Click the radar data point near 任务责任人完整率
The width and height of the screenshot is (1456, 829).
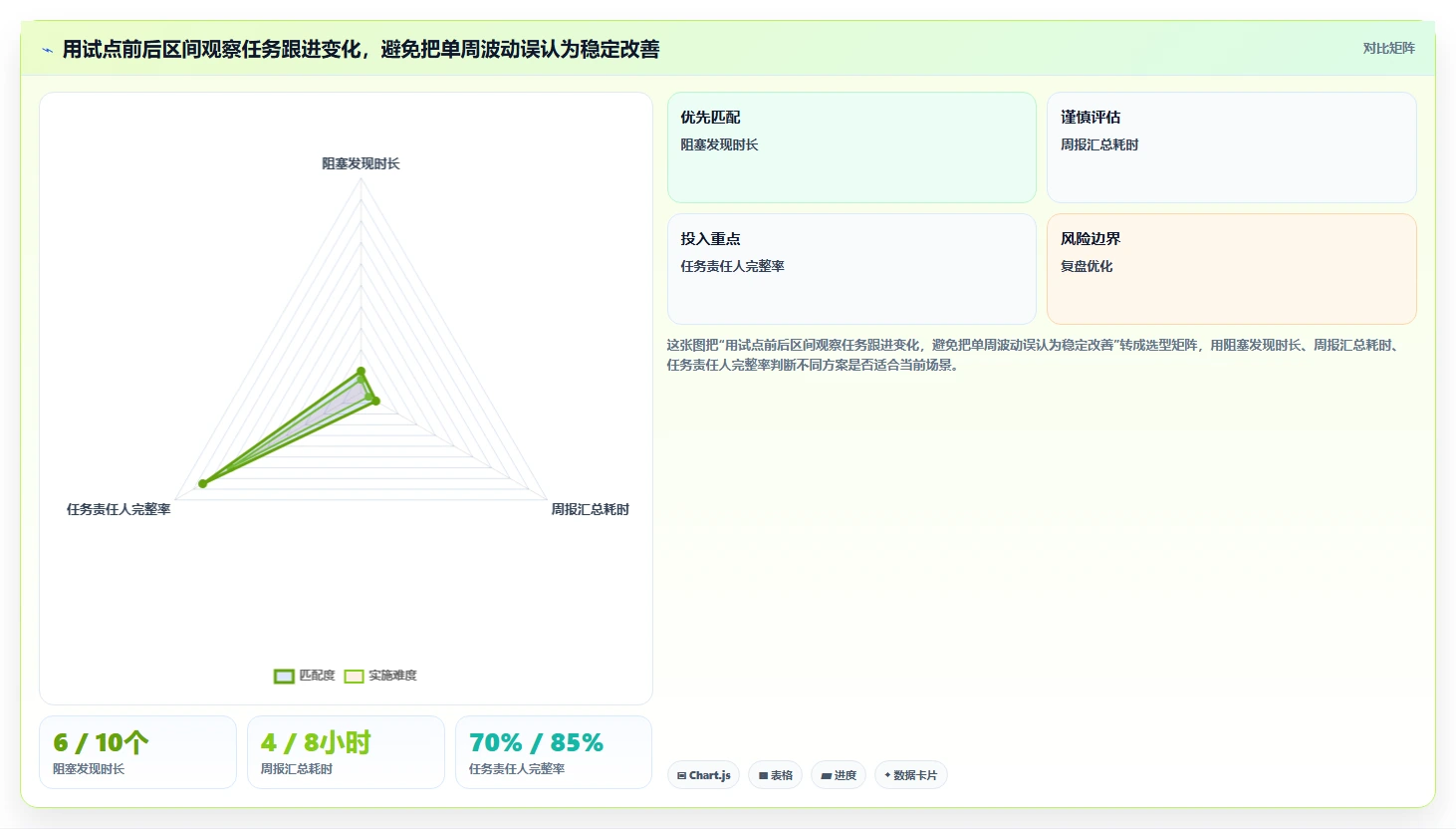[203, 483]
